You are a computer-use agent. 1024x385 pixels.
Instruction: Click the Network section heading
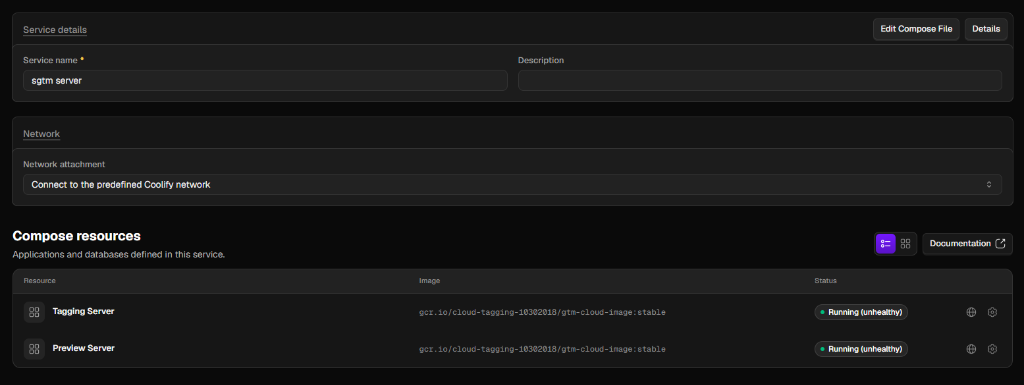coord(41,134)
